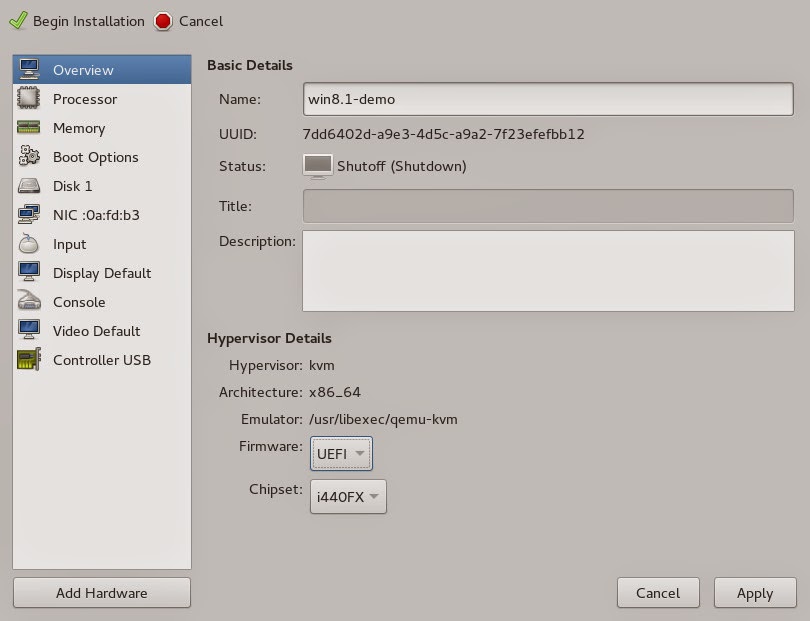Click the Shutoff status monitor icon
The width and height of the screenshot is (810, 621).
(x=317, y=164)
